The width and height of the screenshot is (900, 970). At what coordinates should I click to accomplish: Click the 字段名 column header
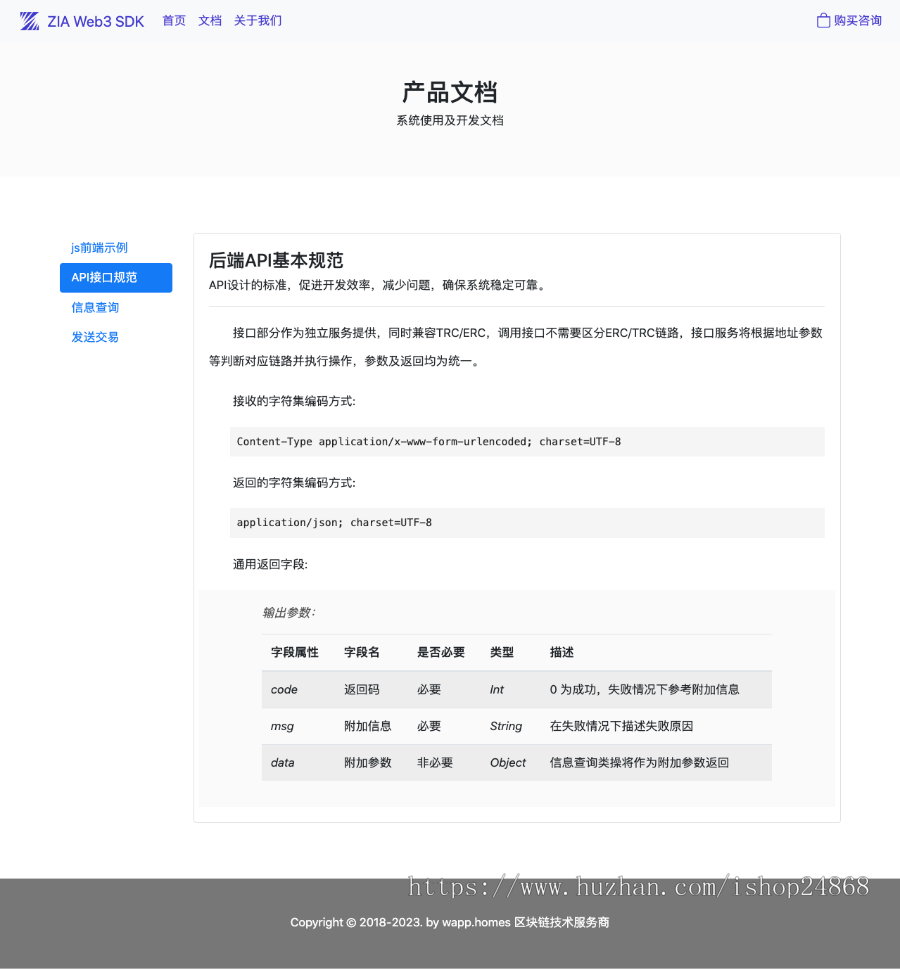point(362,652)
